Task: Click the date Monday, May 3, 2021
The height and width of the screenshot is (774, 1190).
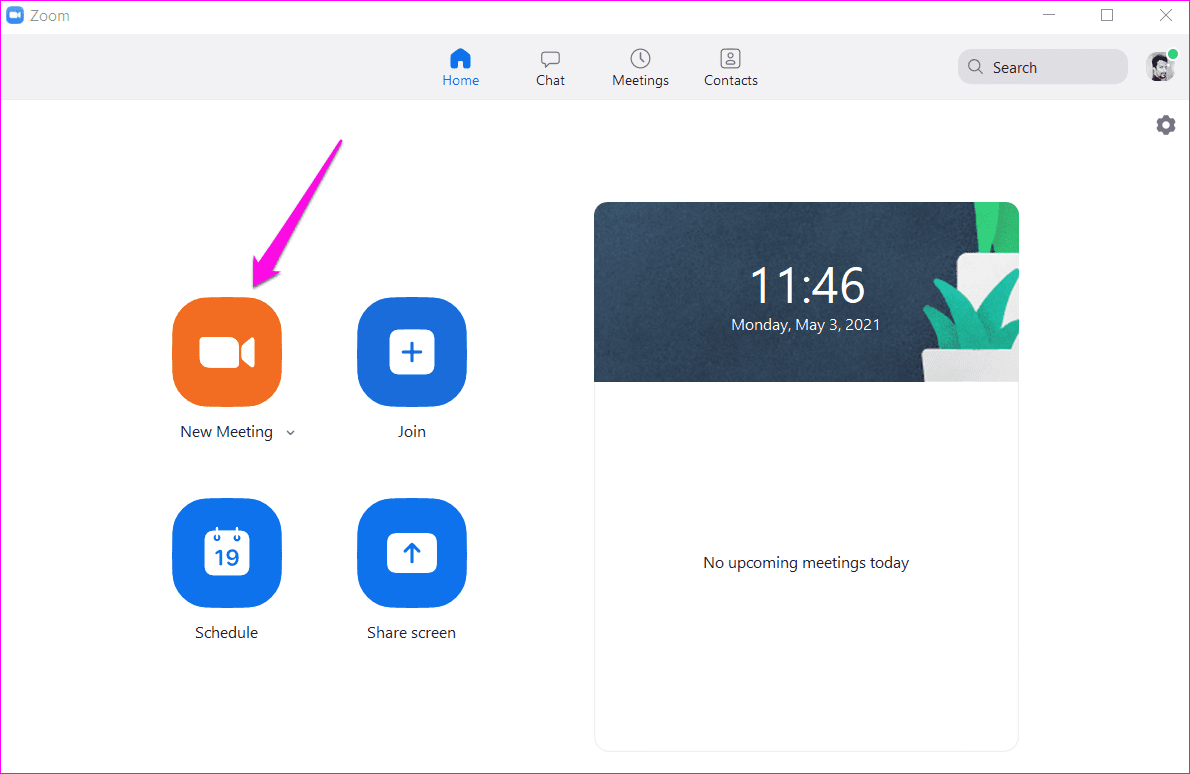Action: point(805,325)
